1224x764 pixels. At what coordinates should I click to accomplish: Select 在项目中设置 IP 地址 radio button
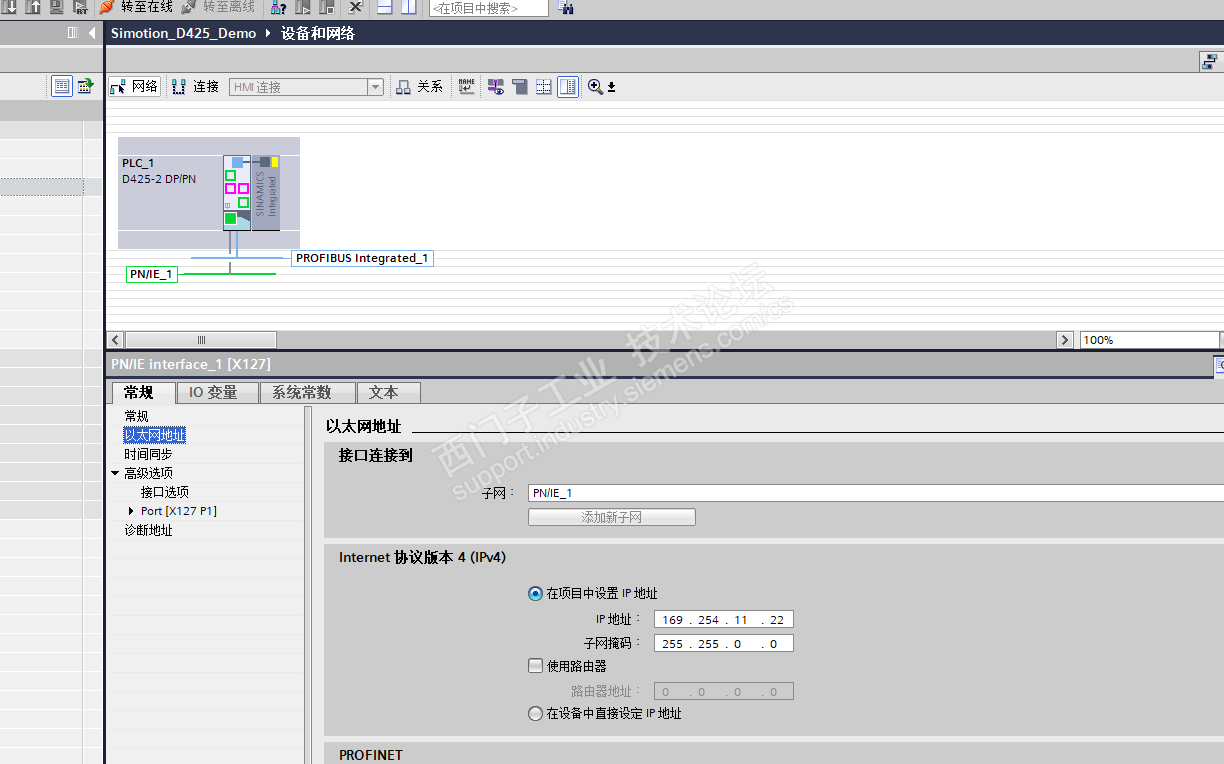coord(535,593)
